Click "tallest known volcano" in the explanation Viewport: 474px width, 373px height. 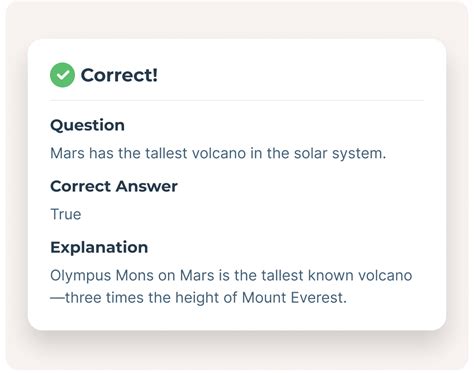pos(337,276)
